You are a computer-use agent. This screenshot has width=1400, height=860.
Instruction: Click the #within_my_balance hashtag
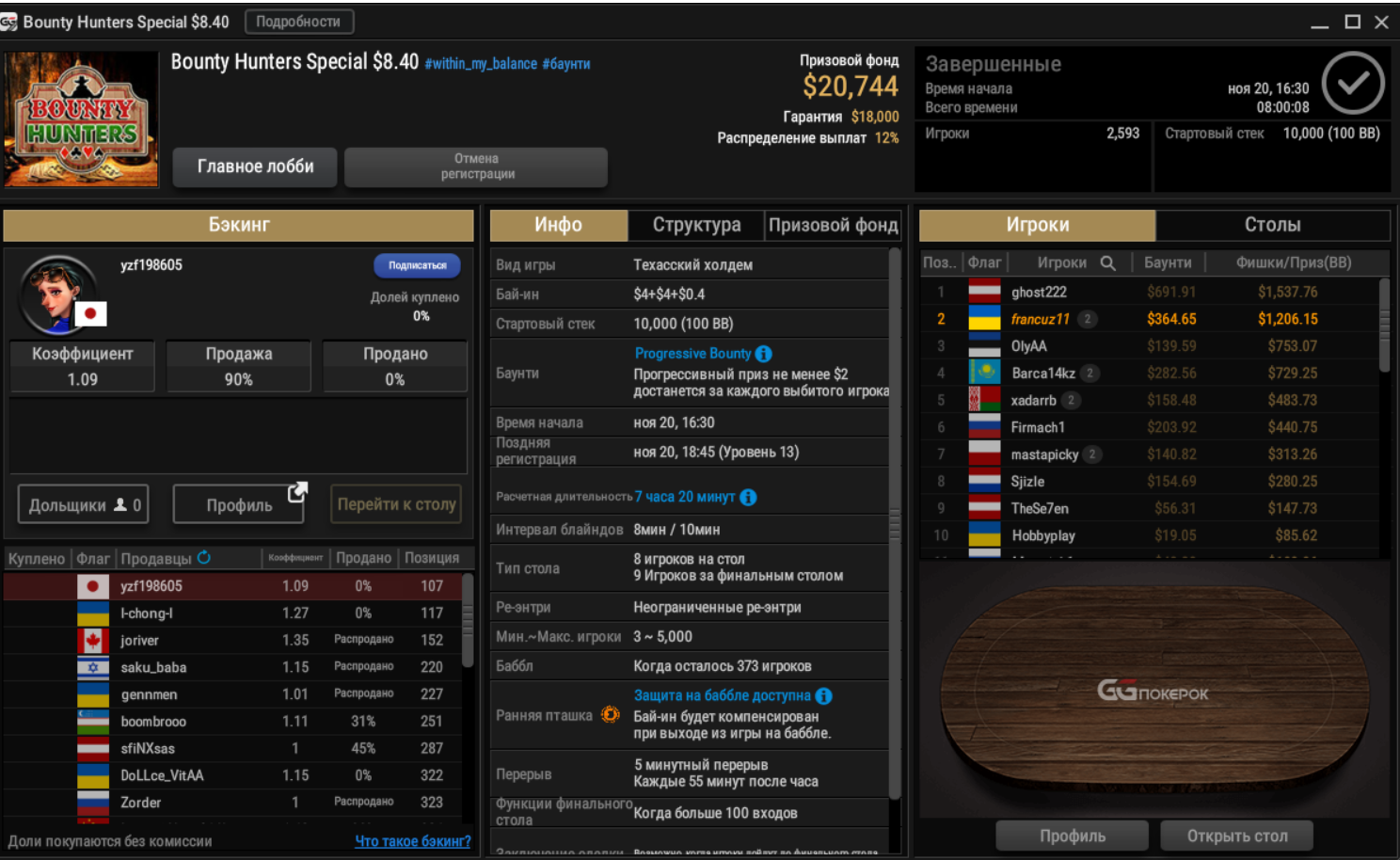pos(481,64)
